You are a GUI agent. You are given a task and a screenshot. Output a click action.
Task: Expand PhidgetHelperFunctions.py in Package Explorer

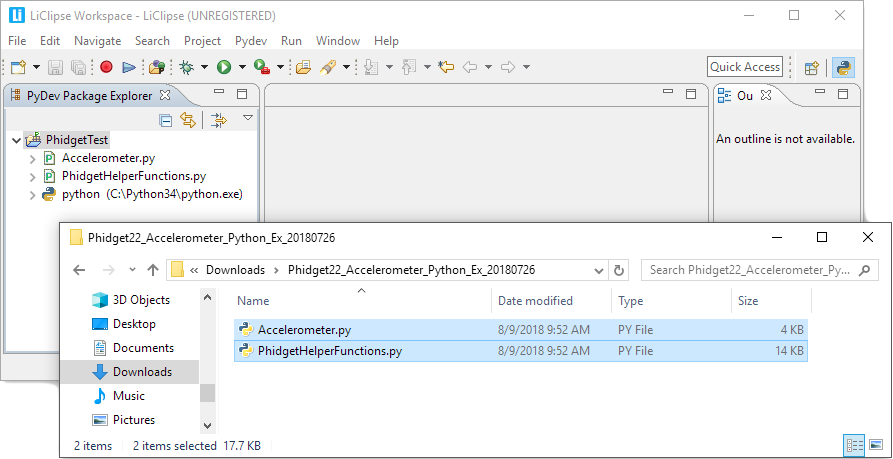point(32,177)
